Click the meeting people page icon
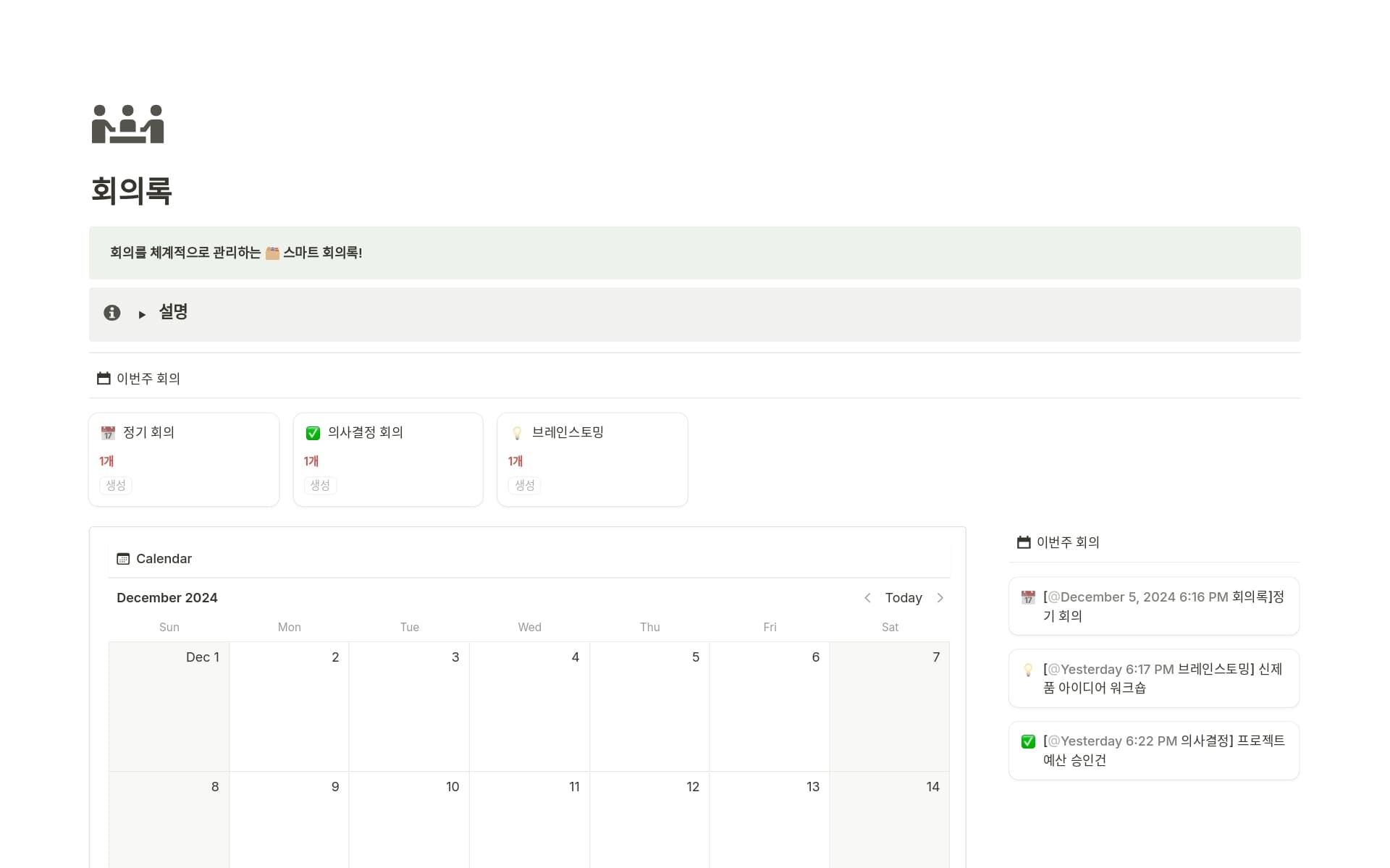Viewport: 1390px width, 868px height. 127,124
